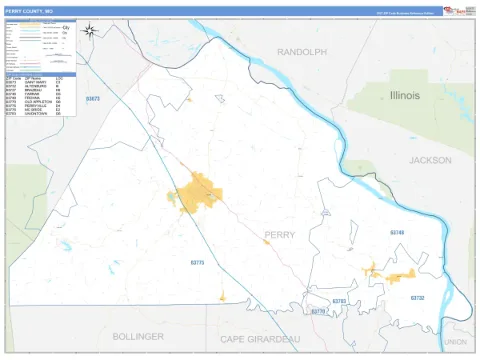480x360 pixels.
Task: Click the small orange town near Bollinger border
Action: coord(223,296)
